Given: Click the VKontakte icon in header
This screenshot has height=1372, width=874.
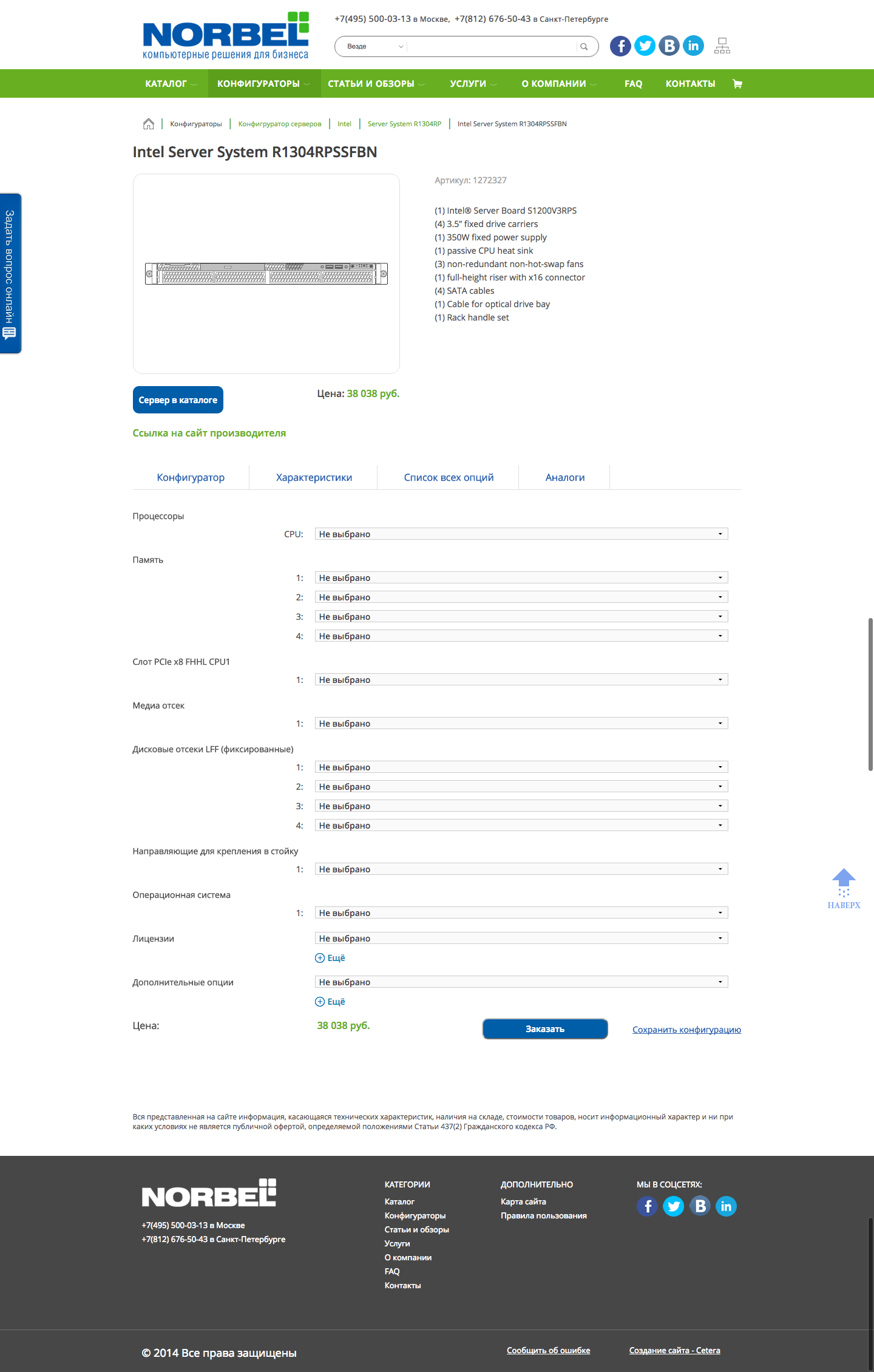Looking at the screenshot, I should pos(669,46).
